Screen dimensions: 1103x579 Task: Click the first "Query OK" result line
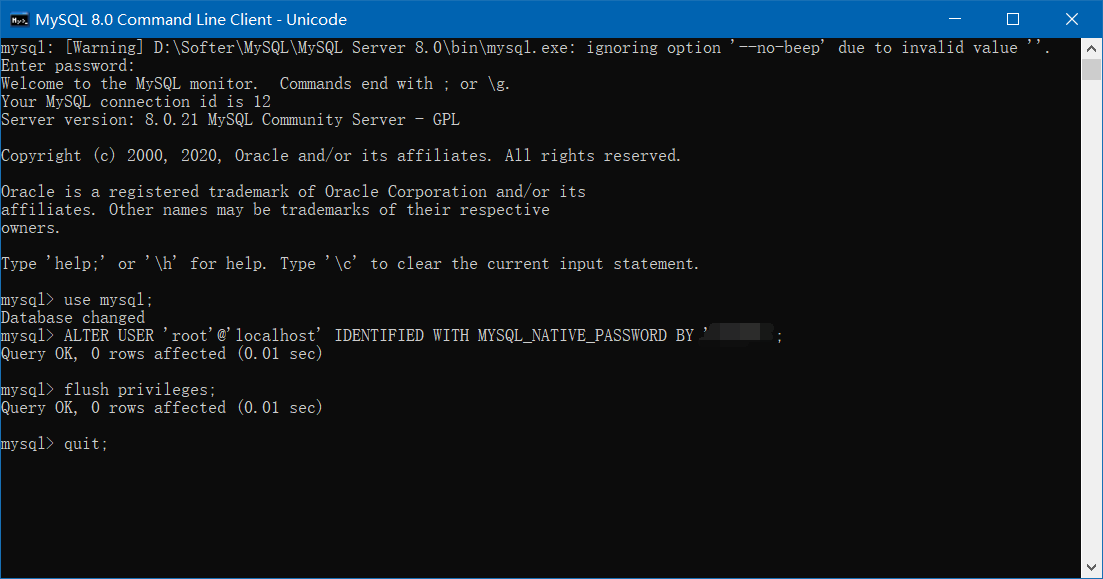pos(161,353)
